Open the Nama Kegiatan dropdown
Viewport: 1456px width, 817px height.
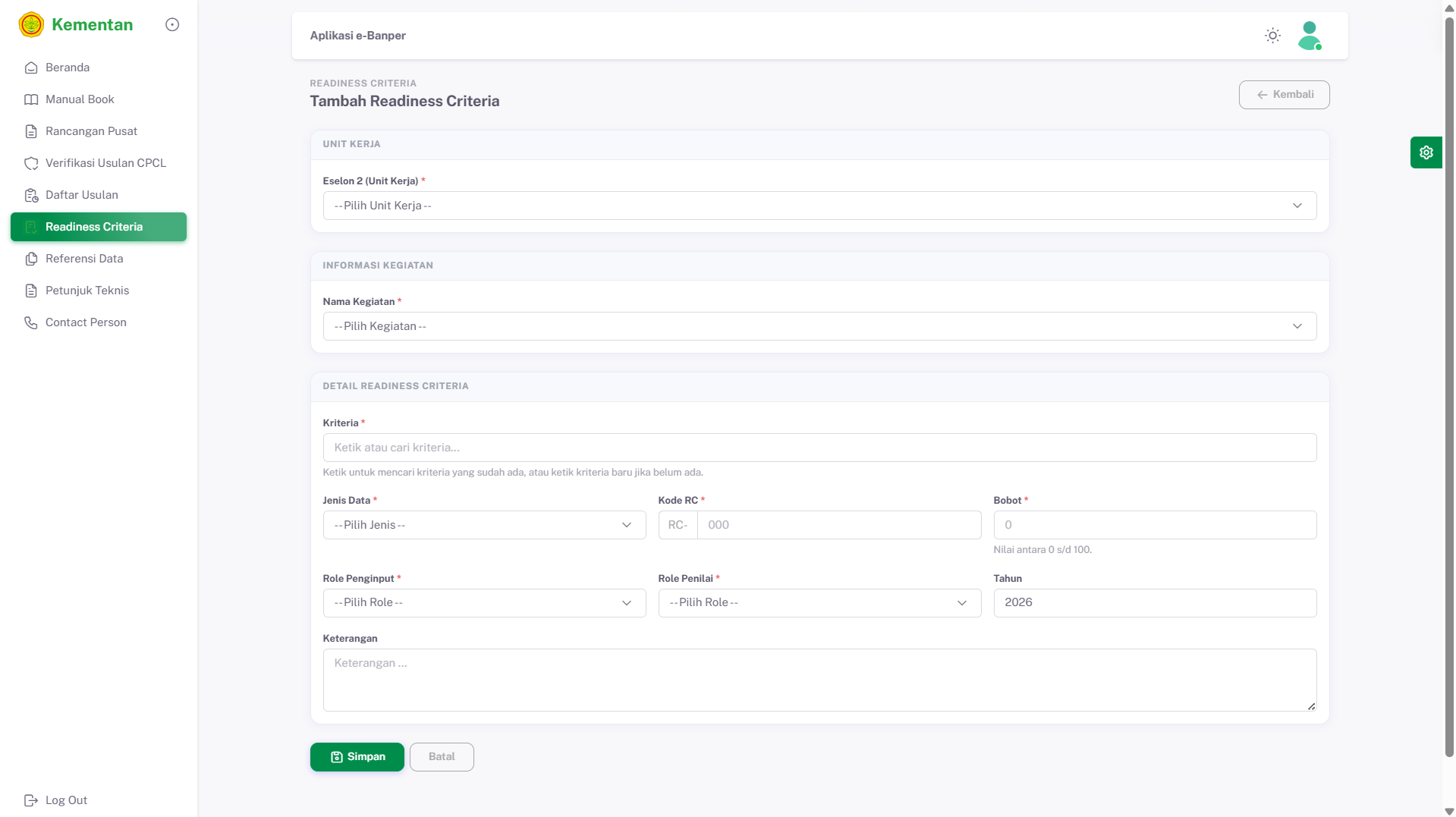819,326
